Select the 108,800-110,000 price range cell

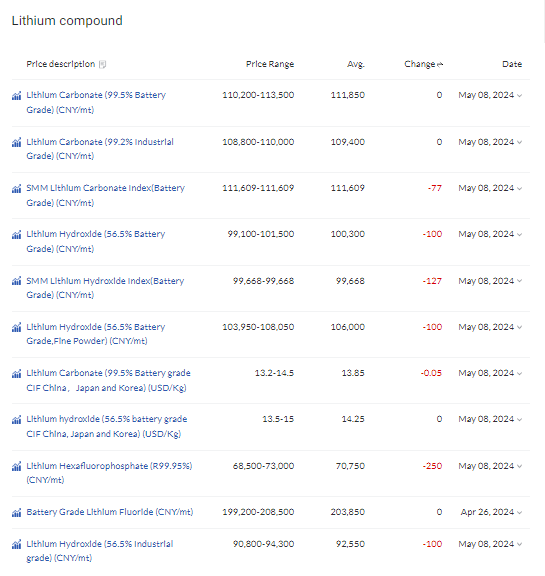[x=258, y=142]
